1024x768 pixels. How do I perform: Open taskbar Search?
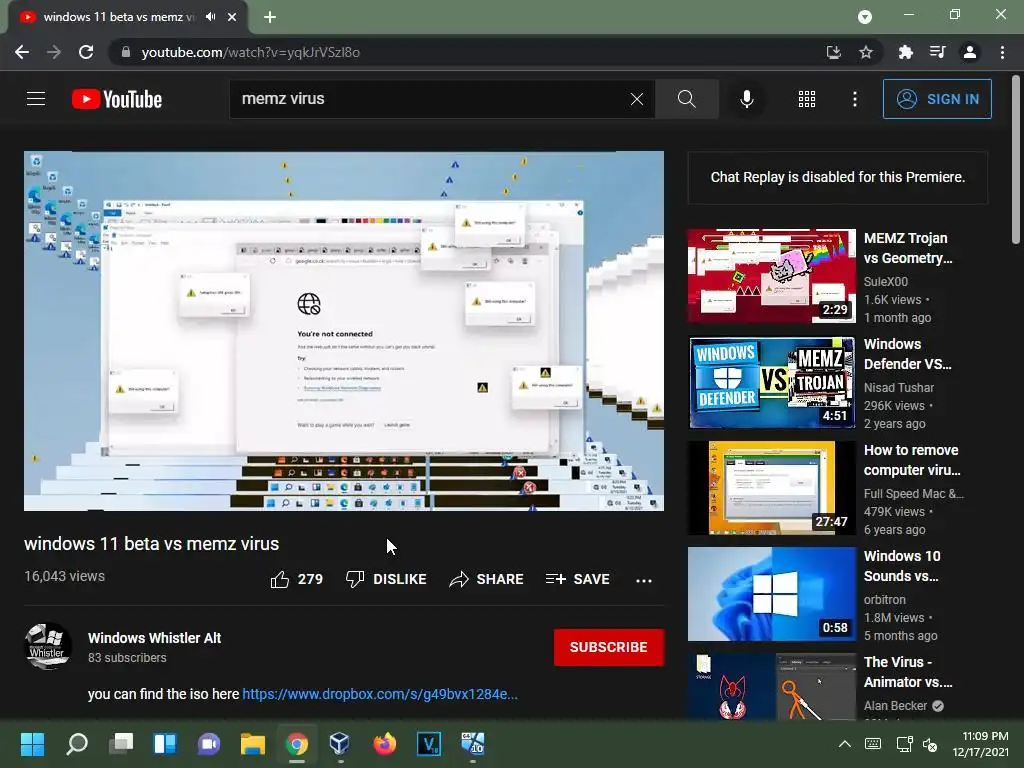point(77,744)
